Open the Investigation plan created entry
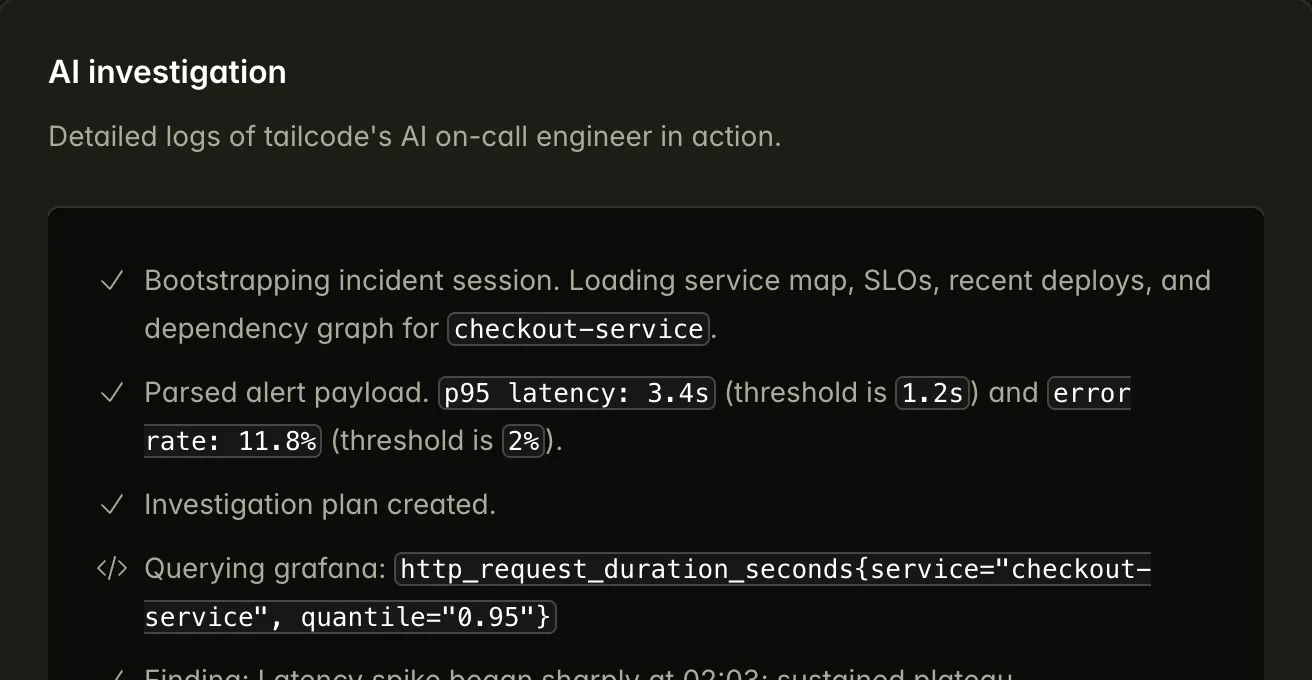Image resolution: width=1312 pixels, height=680 pixels. [x=320, y=505]
